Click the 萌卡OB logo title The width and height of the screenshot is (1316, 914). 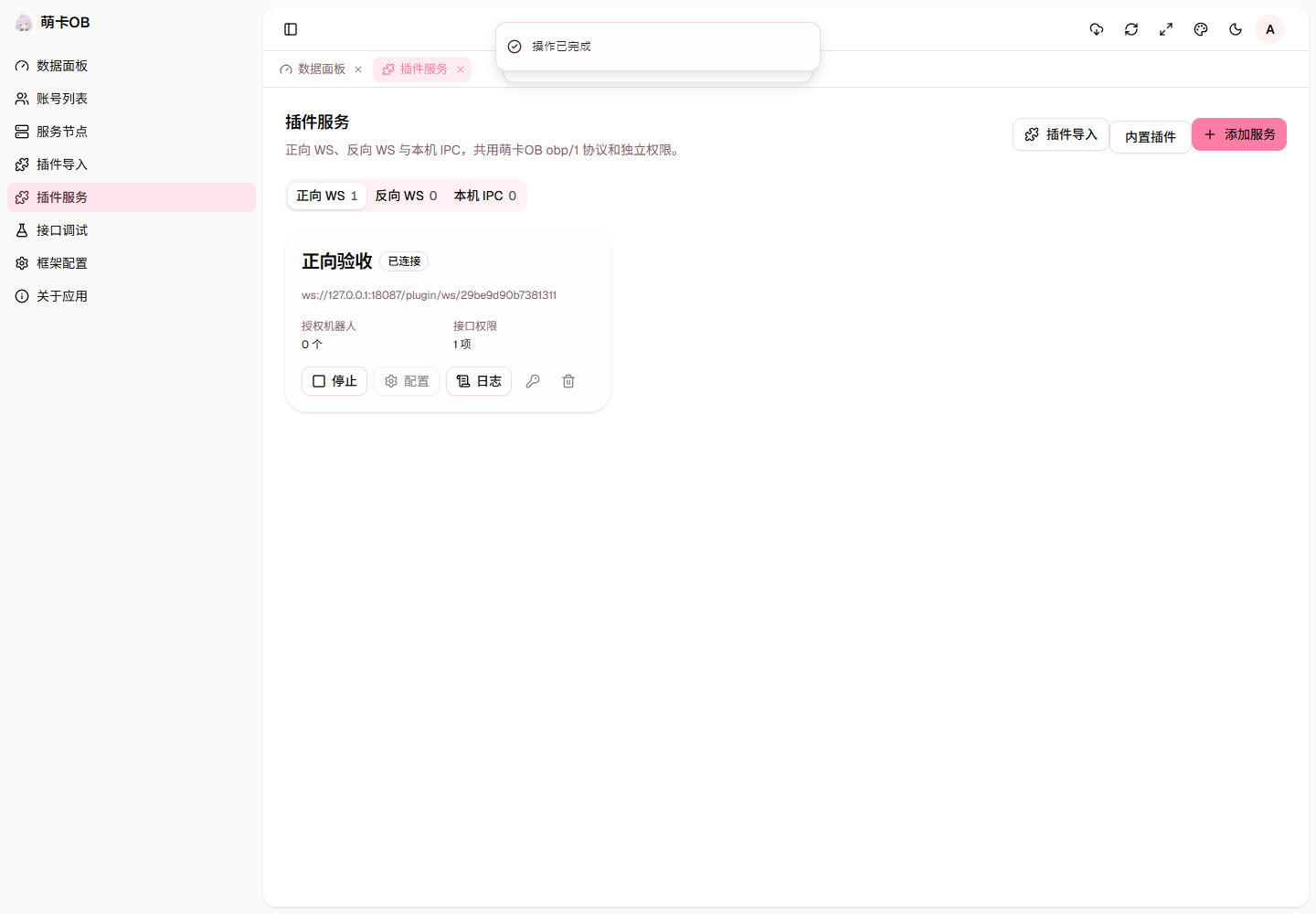coord(65,23)
